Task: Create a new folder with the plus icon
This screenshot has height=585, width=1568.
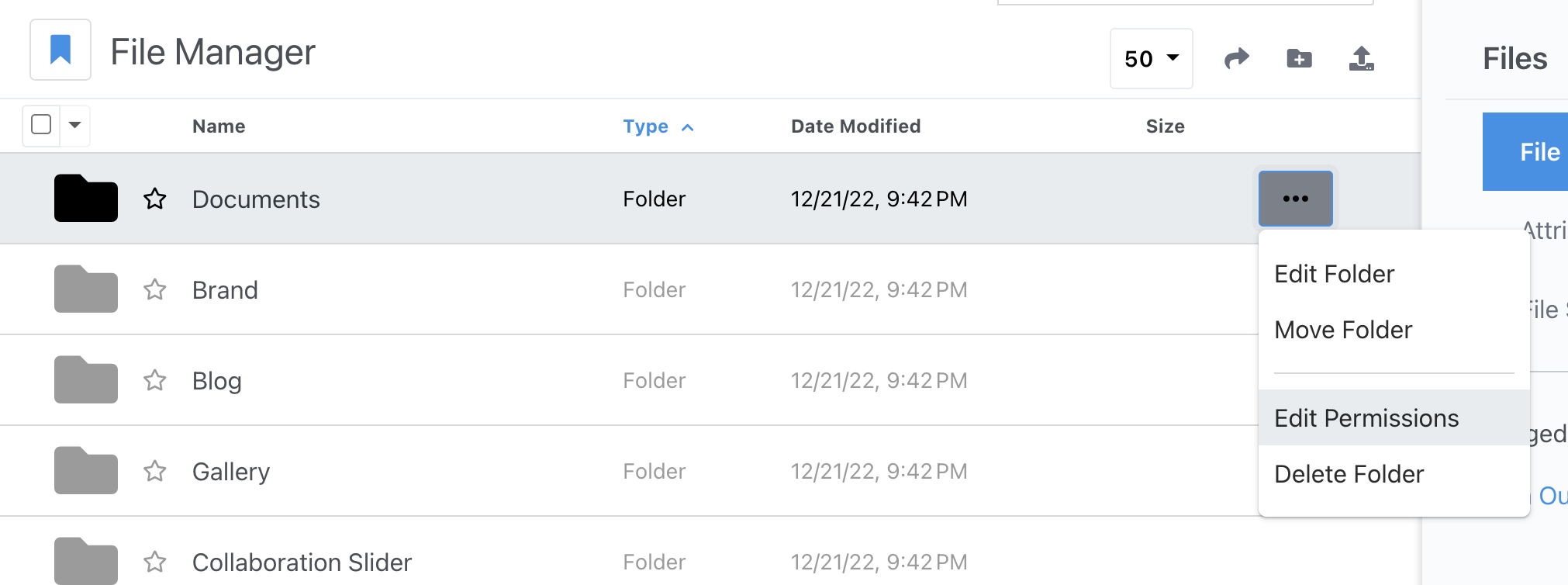Action: tap(1299, 58)
